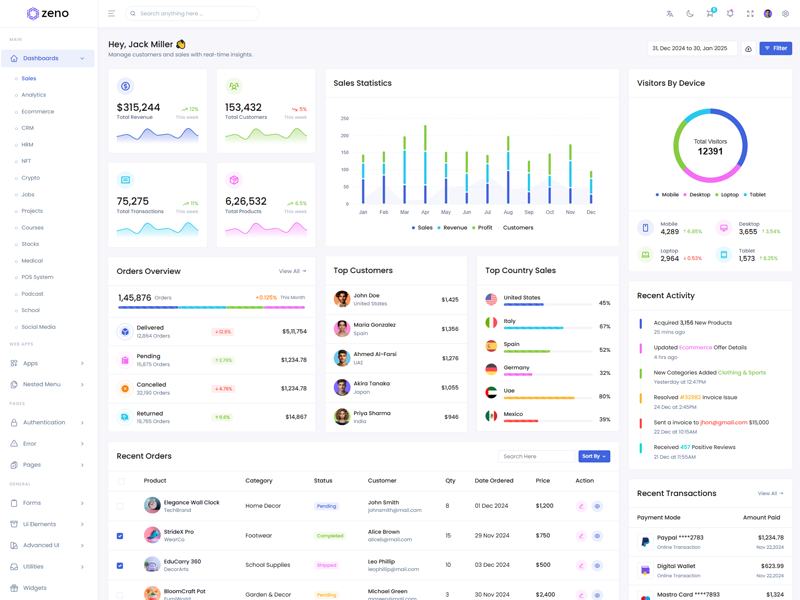Check the Elegance Wall Clock order checkbox

[120, 506]
